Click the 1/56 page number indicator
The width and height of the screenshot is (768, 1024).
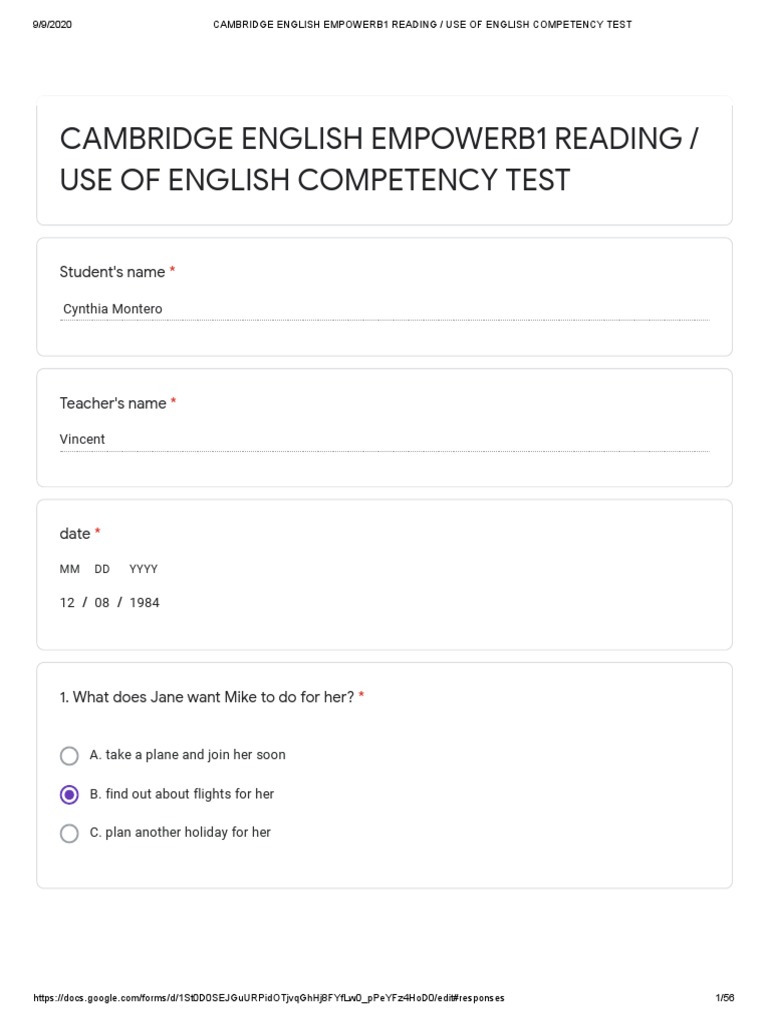pos(725,998)
